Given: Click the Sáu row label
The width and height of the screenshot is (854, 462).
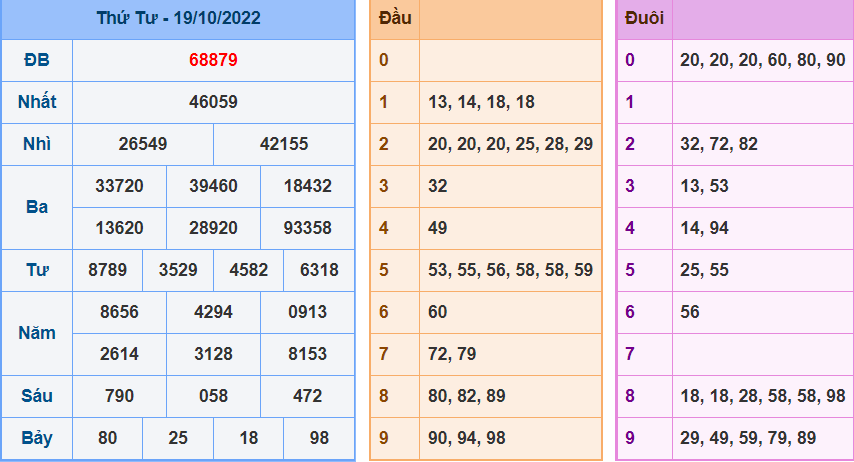Looking at the screenshot, I should (37, 396).
